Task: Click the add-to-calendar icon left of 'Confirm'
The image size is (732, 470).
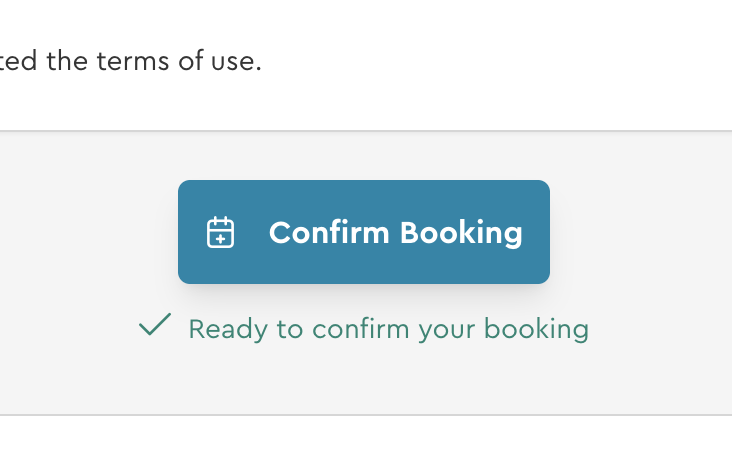Action: (x=220, y=233)
